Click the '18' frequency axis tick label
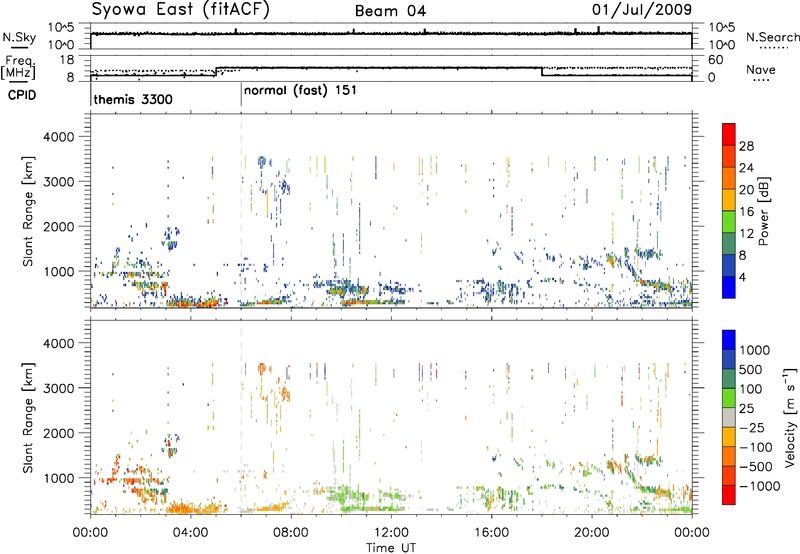 67,60
